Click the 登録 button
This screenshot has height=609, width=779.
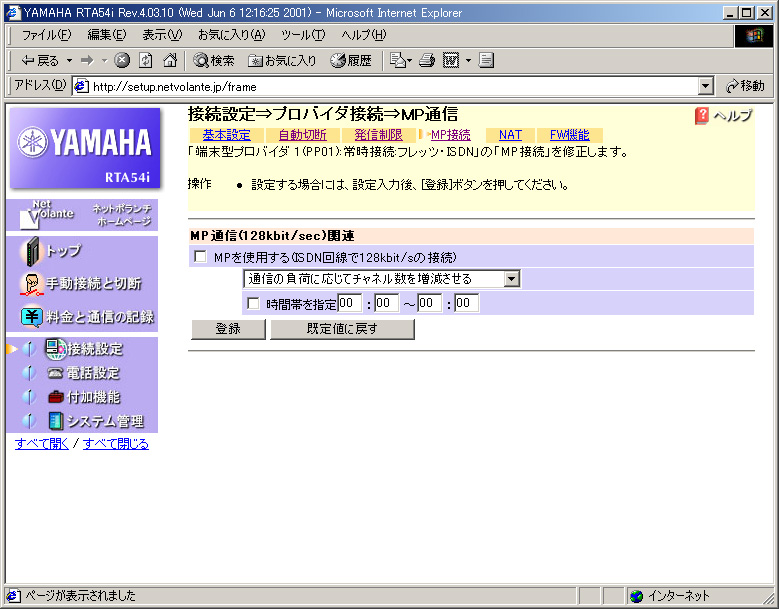[227, 329]
